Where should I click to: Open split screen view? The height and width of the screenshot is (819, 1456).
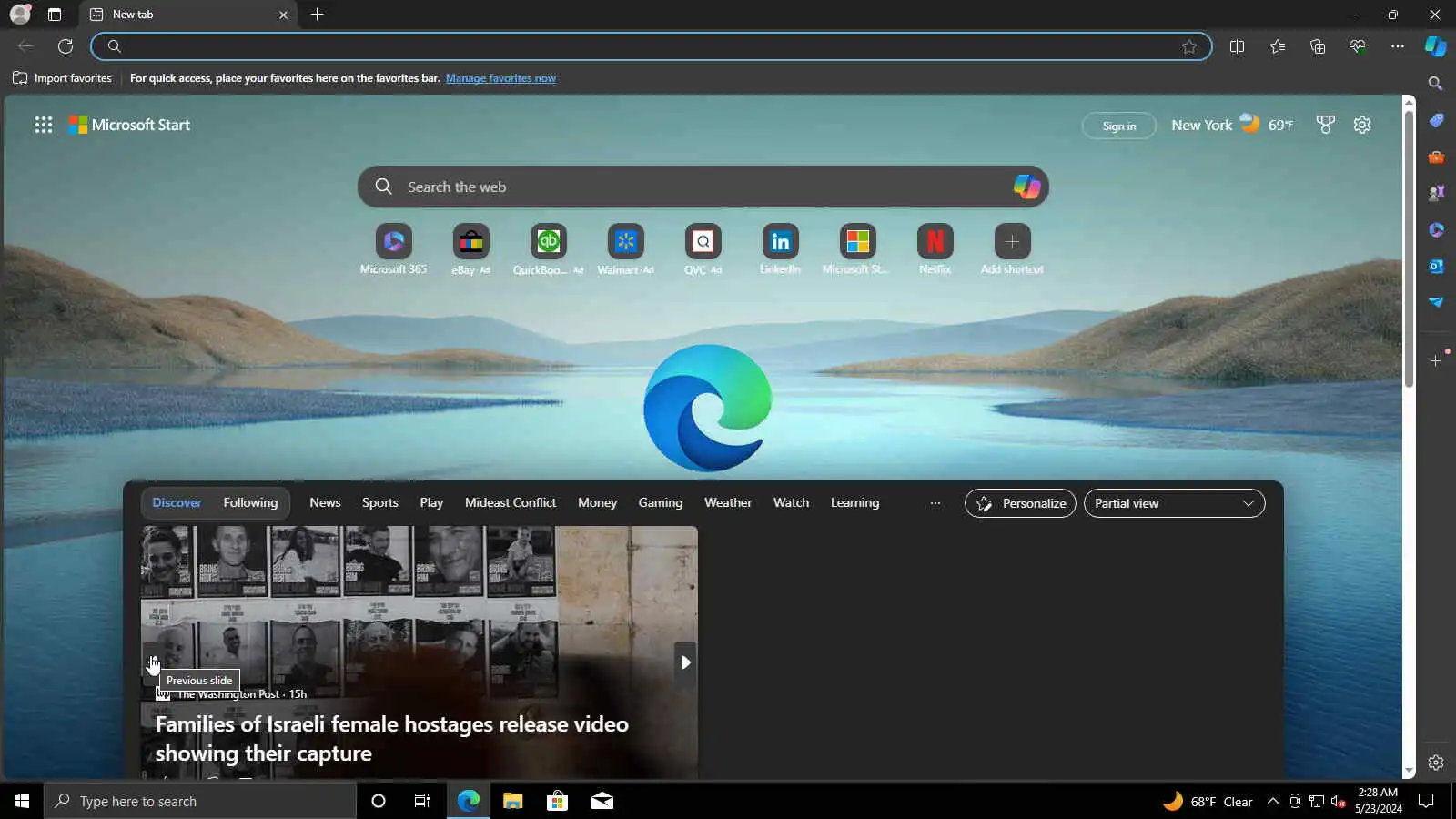coord(1237,46)
